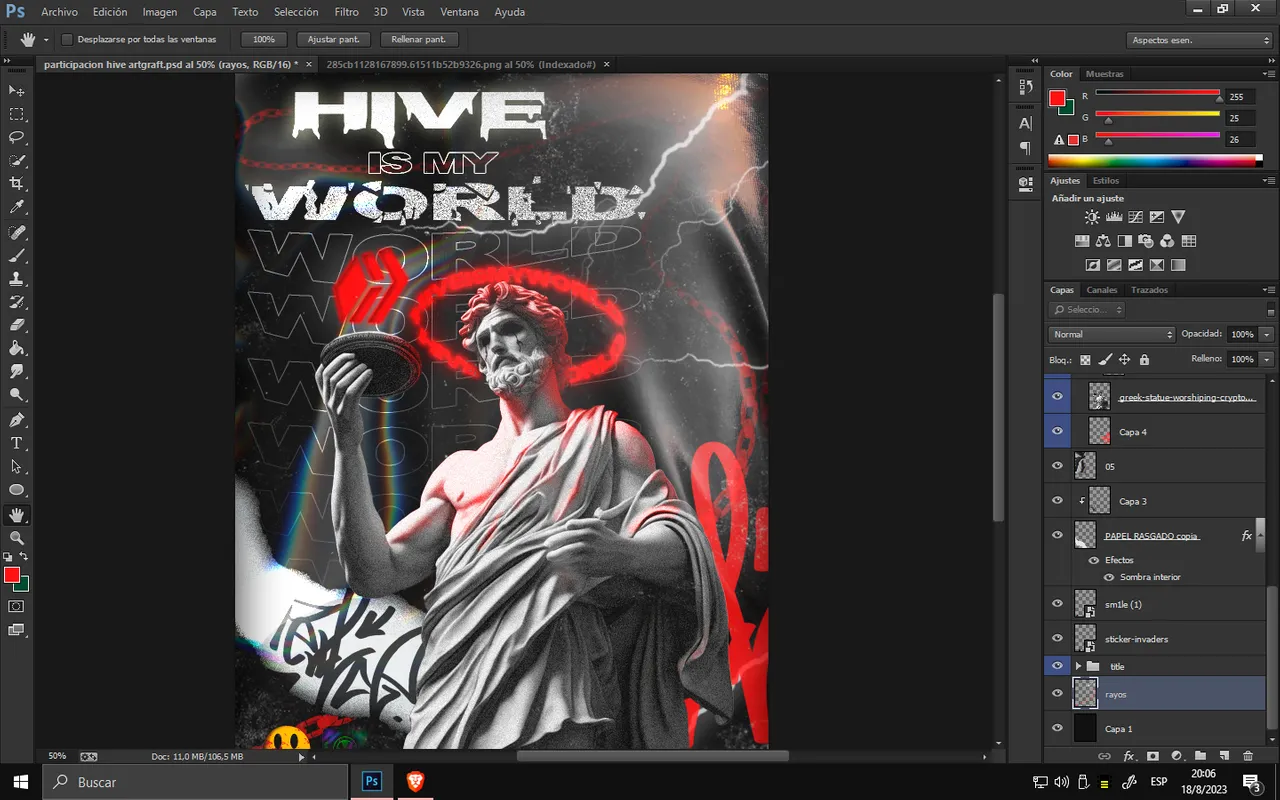Hide the sm1le (1) layer
Viewport: 1280px width, 800px height.
coord(1057,603)
